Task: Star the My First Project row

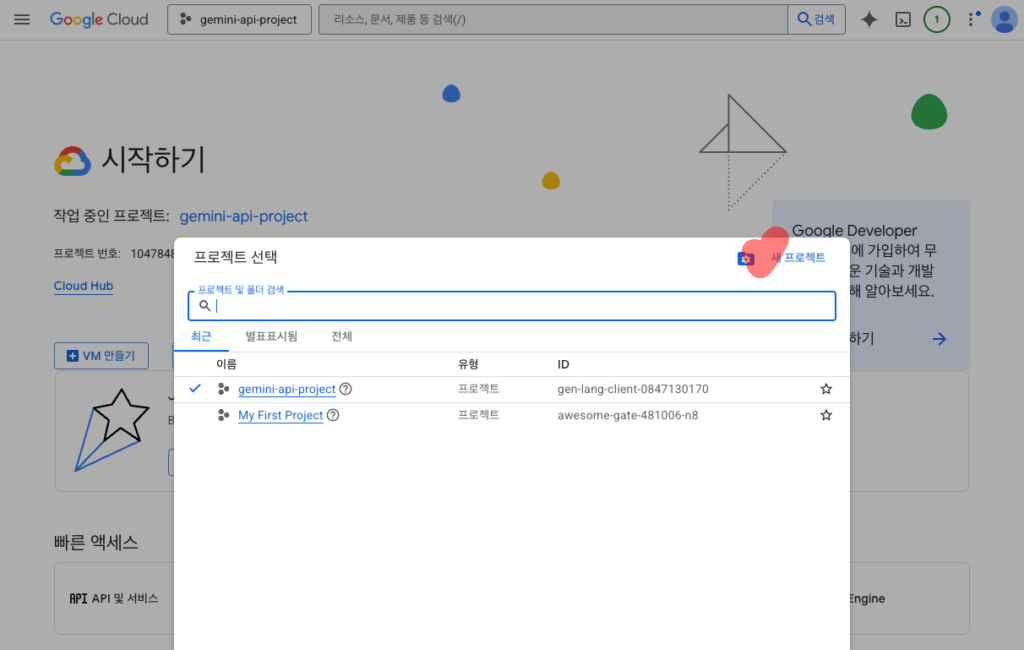Action: [x=826, y=415]
